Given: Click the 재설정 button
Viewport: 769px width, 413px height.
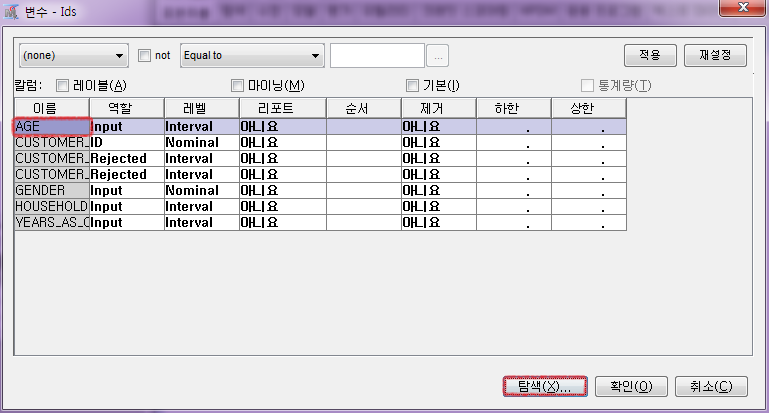Looking at the screenshot, I should click(715, 55).
